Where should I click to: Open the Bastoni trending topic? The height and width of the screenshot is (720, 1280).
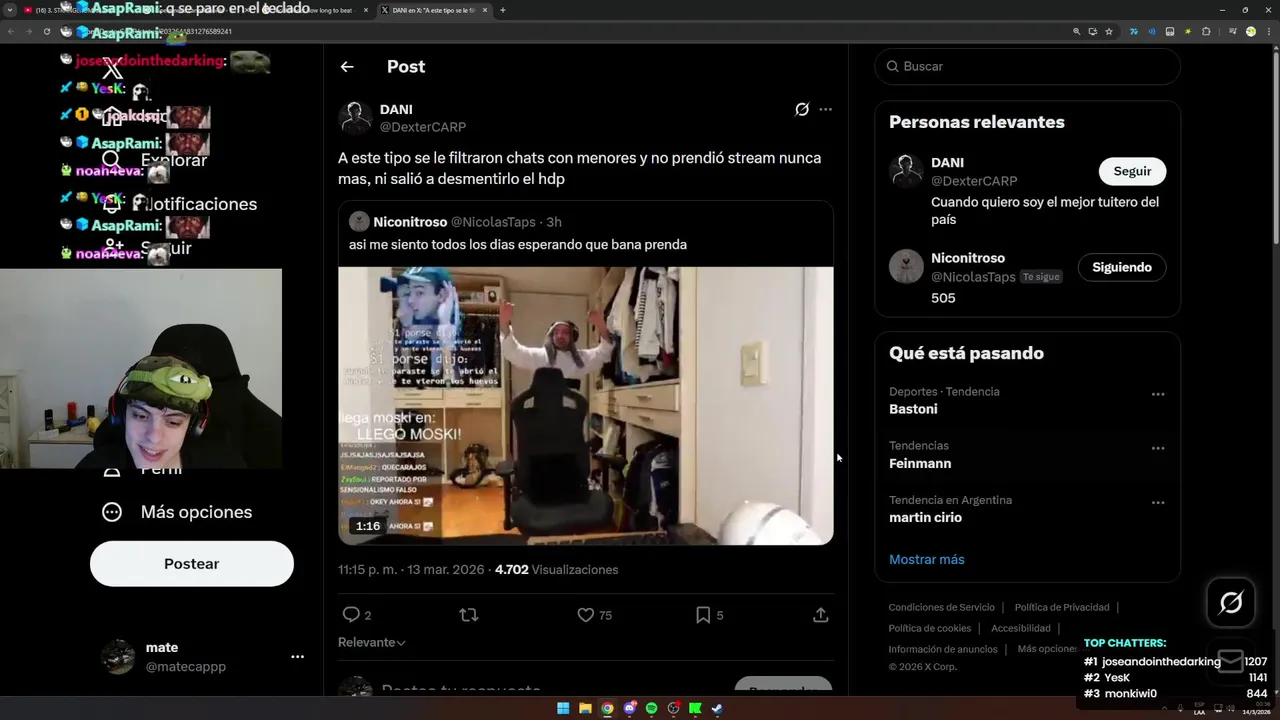[913, 409]
